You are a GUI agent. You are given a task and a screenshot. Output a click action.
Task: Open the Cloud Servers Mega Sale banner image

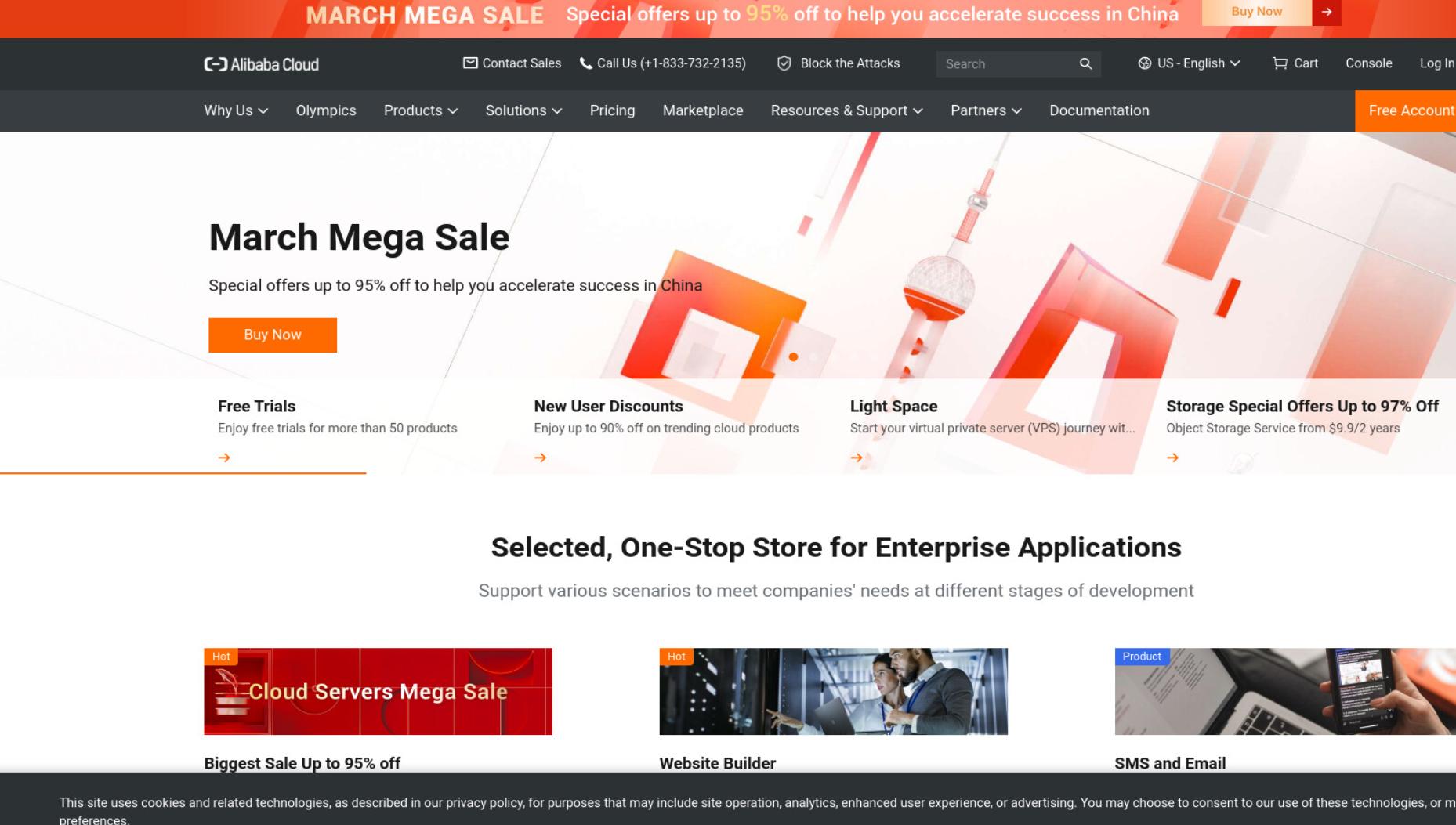[378, 691]
